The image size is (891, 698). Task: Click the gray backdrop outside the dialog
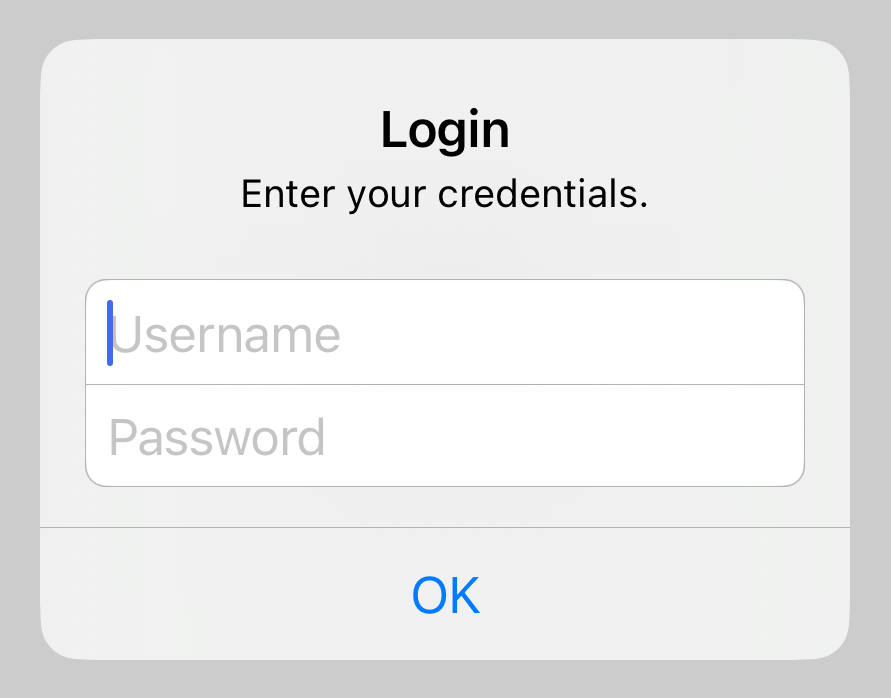[18, 350]
